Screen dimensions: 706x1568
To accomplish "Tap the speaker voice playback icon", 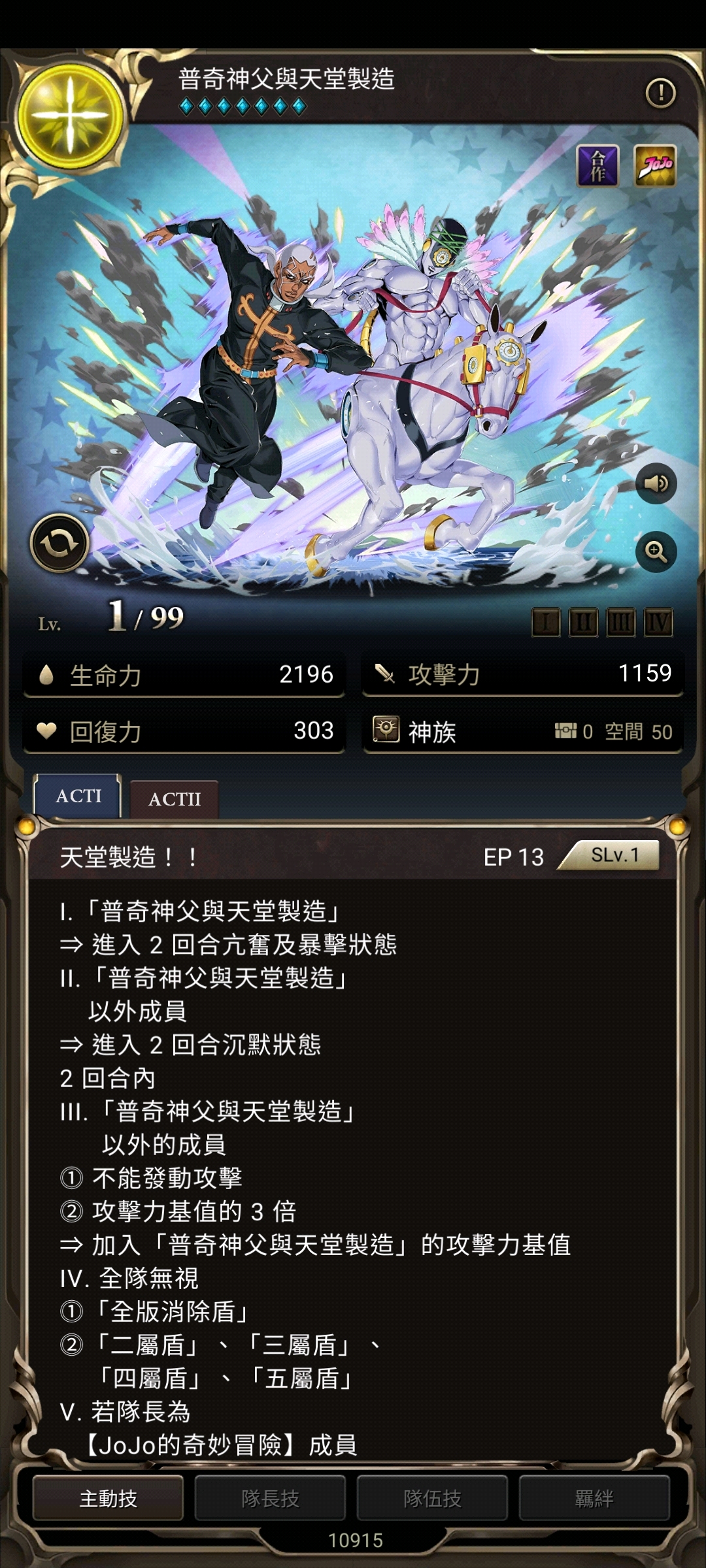I will point(656,483).
